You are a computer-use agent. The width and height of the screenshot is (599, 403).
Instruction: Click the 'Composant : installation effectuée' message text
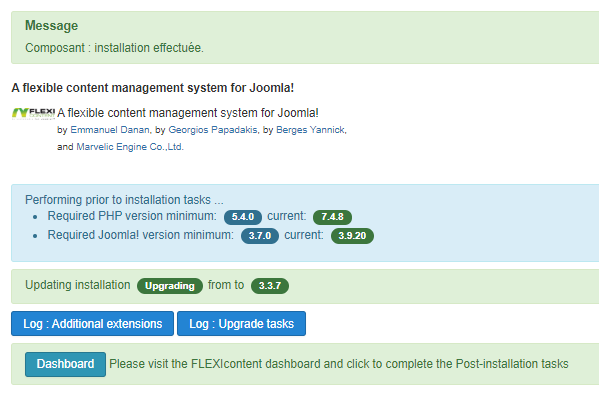(114, 48)
